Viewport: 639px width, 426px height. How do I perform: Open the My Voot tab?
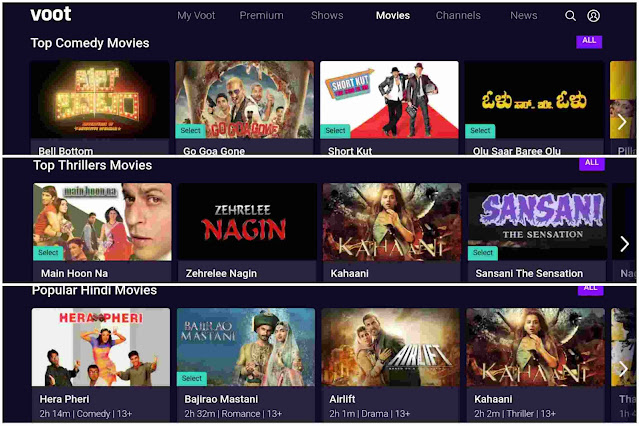pyautogui.click(x=196, y=15)
